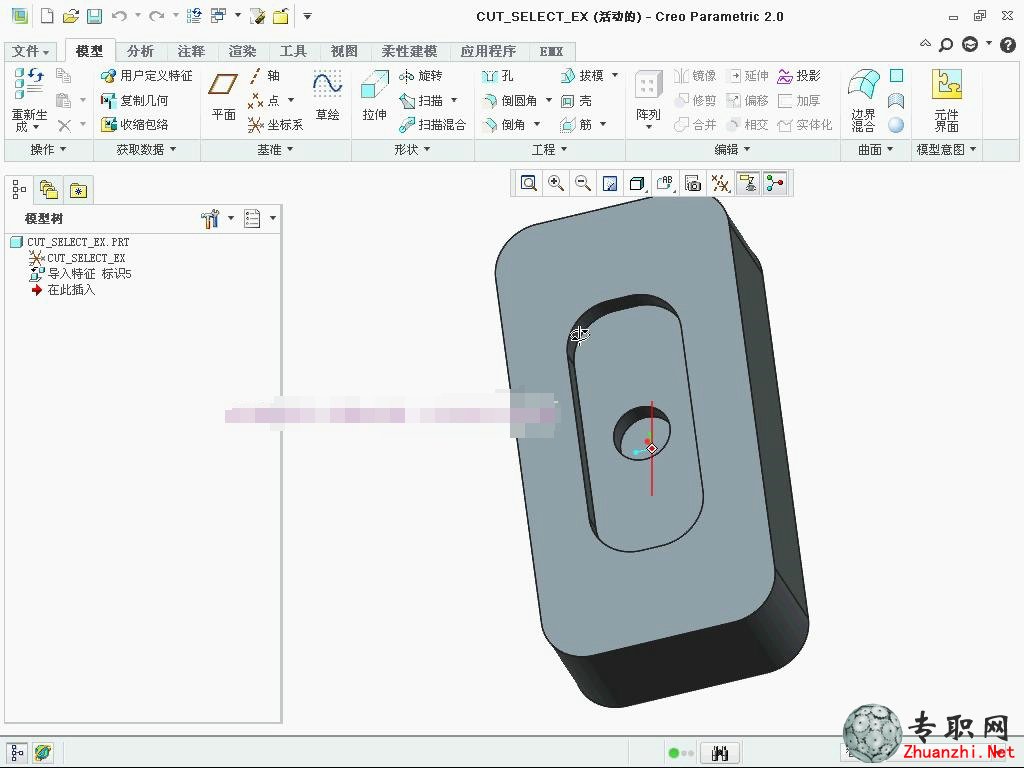
Task: Choose the Project (投影) tool
Action: 799,76
